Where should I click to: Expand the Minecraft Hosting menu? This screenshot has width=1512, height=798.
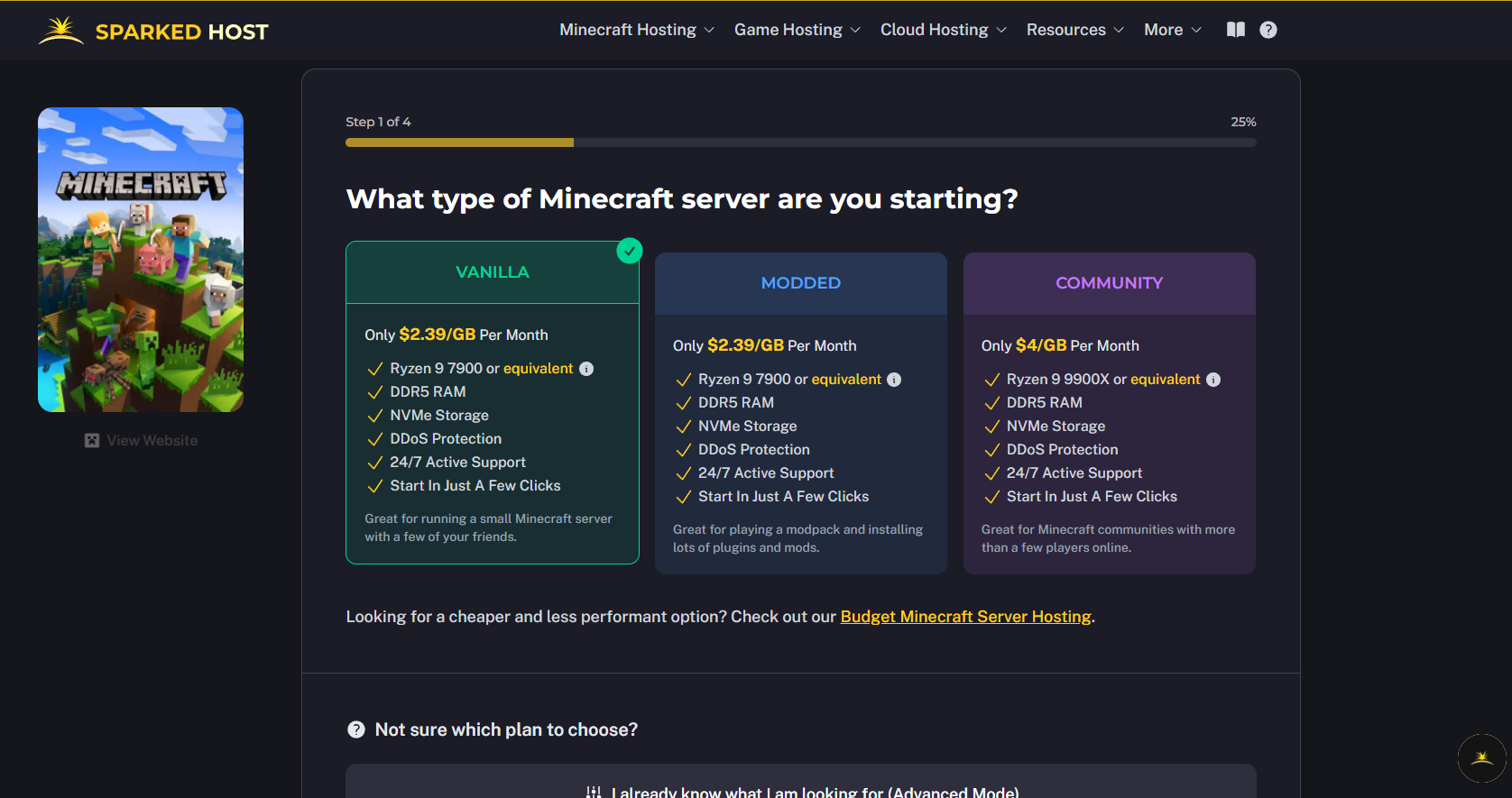(x=637, y=30)
